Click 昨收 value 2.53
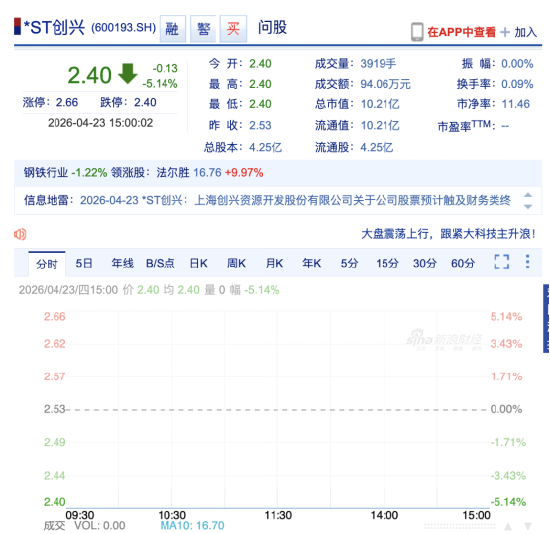The width and height of the screenshot is (550, 534). click(260, 125)
